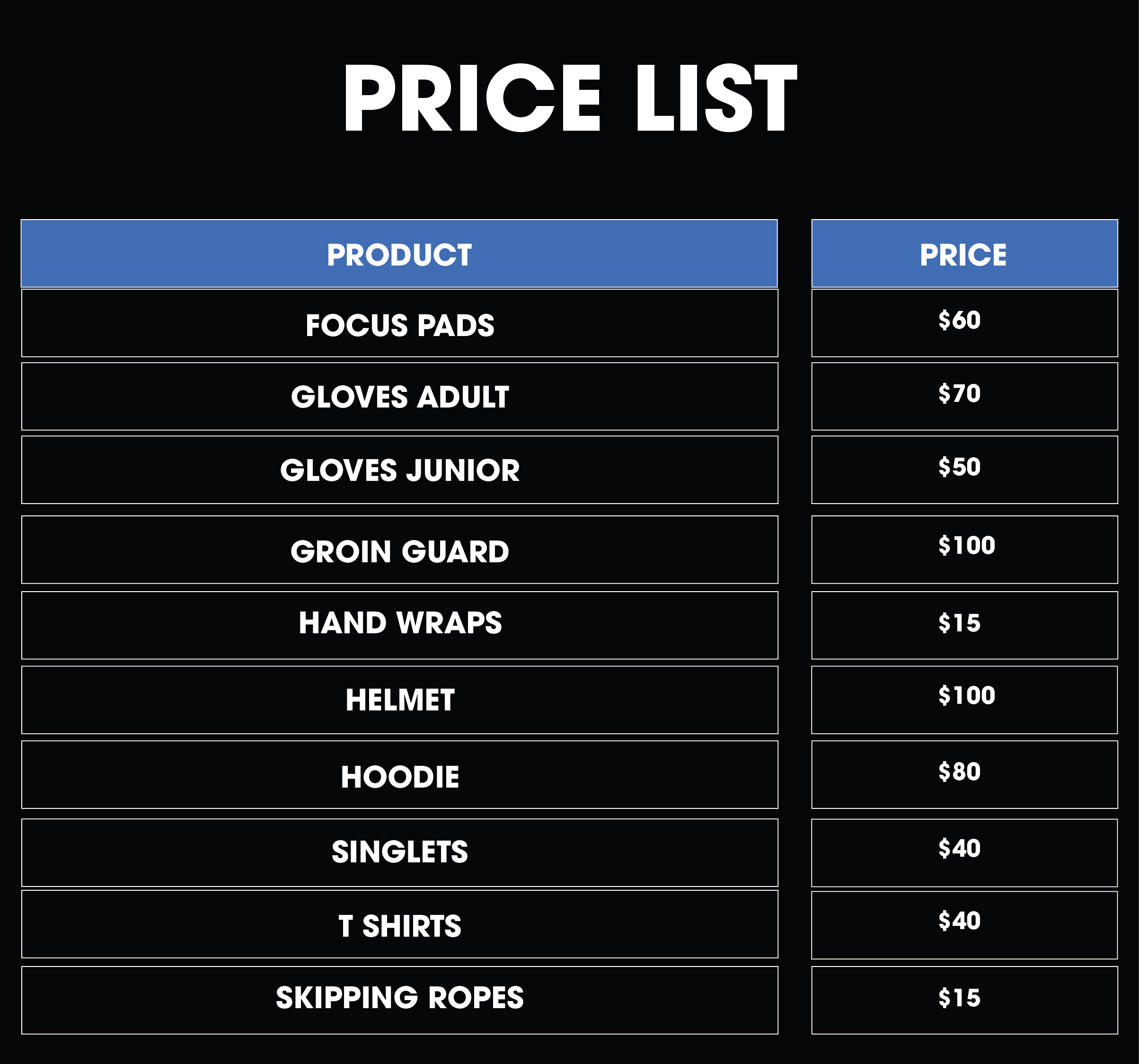Viewport: 1139px width, 1064px height.
Task: Select the HOODIE product cell
Action: 399,775
